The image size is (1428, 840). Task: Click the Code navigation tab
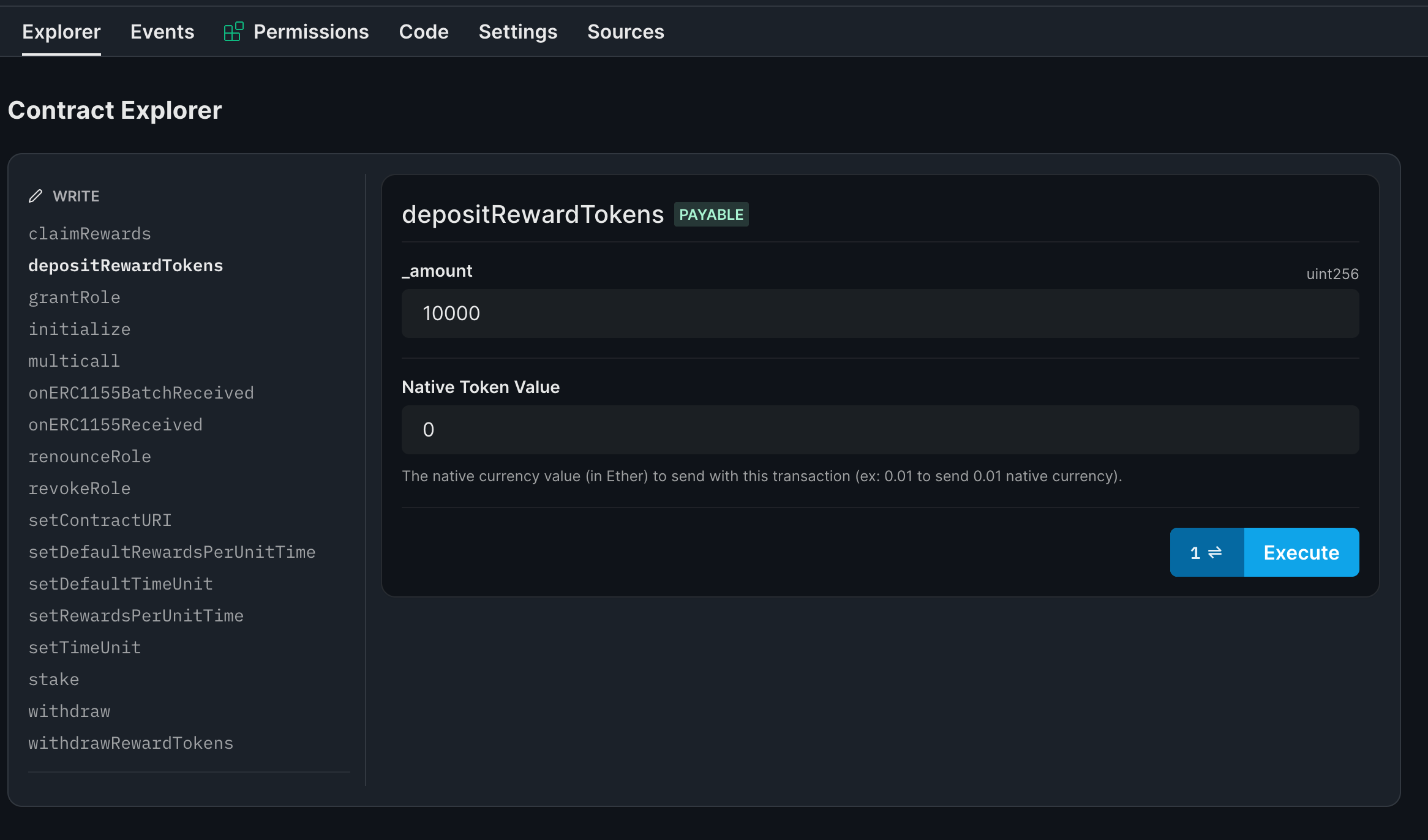click(x=423, y=31)
